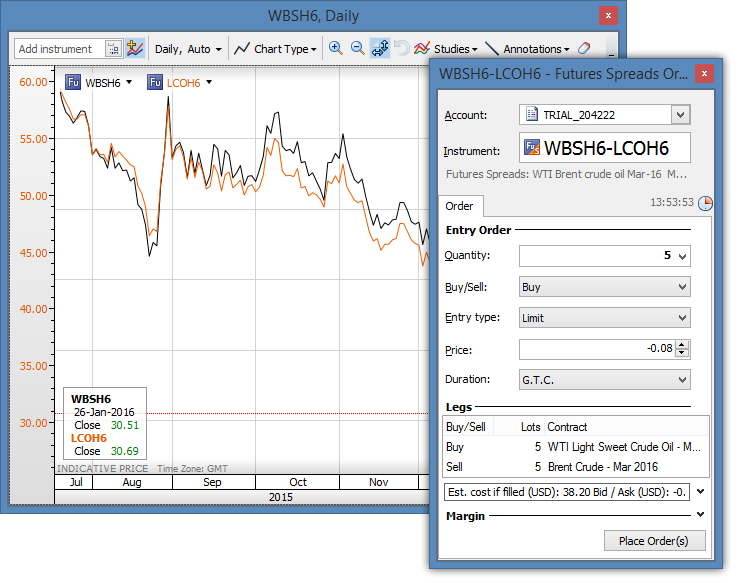Click the eraser icon in chart toolbar
The height and width of the screenshot is (583, 738).
[585, 48]
